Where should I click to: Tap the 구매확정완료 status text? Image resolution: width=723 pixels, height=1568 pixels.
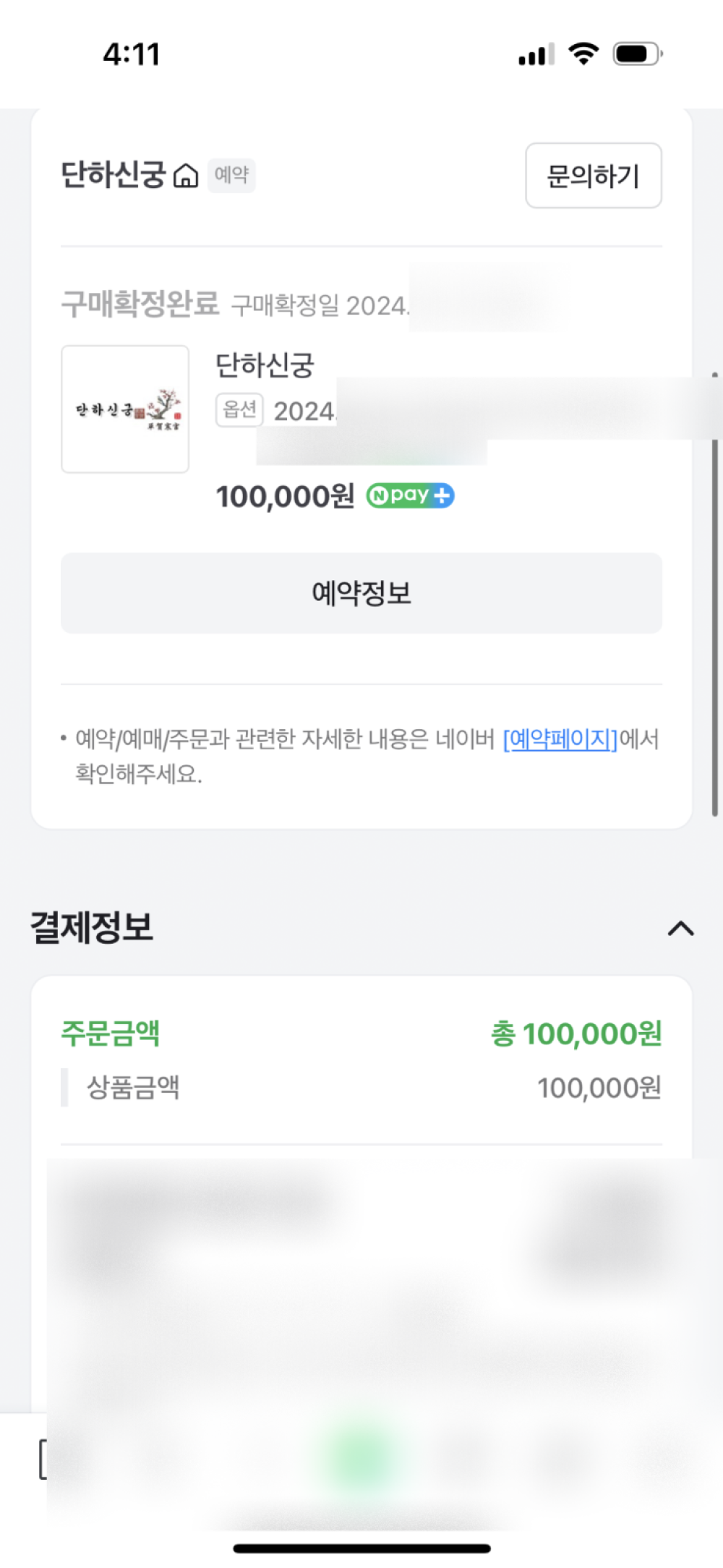(x=140, y=304)
